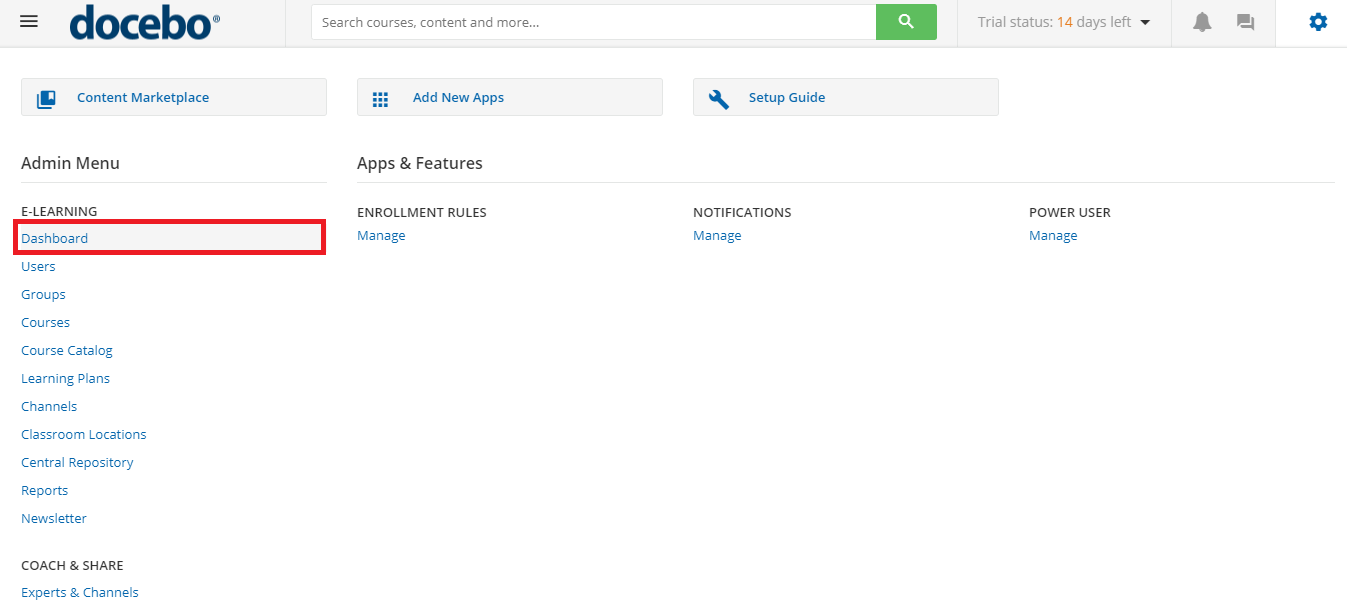Screen dimensions: 1347x601
Task: Click the green search magnifier button
Action: click(x=906, y=22)
